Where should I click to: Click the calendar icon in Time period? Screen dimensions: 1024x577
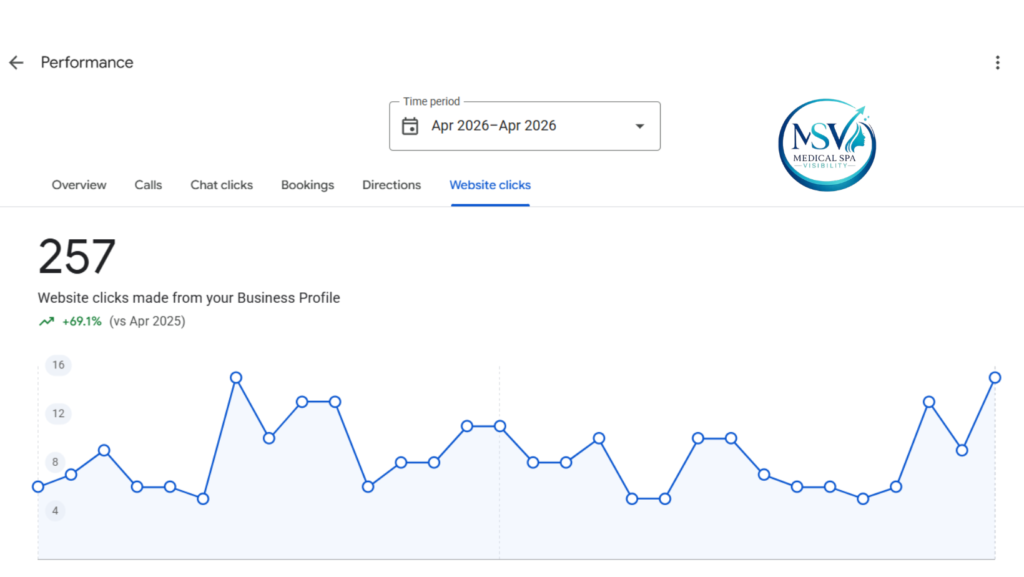(410, 126)
